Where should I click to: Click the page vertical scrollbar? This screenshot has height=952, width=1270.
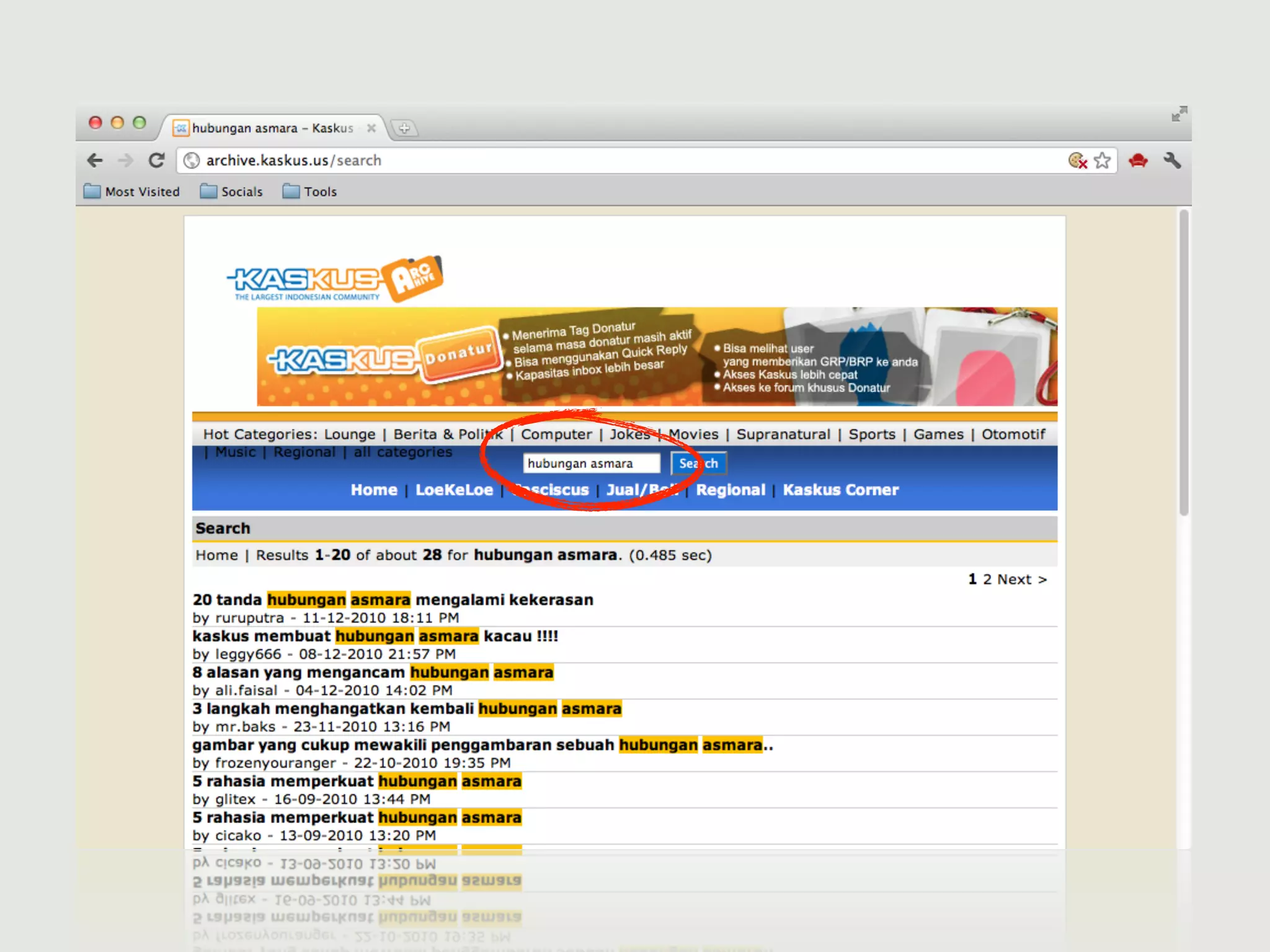1183,363
